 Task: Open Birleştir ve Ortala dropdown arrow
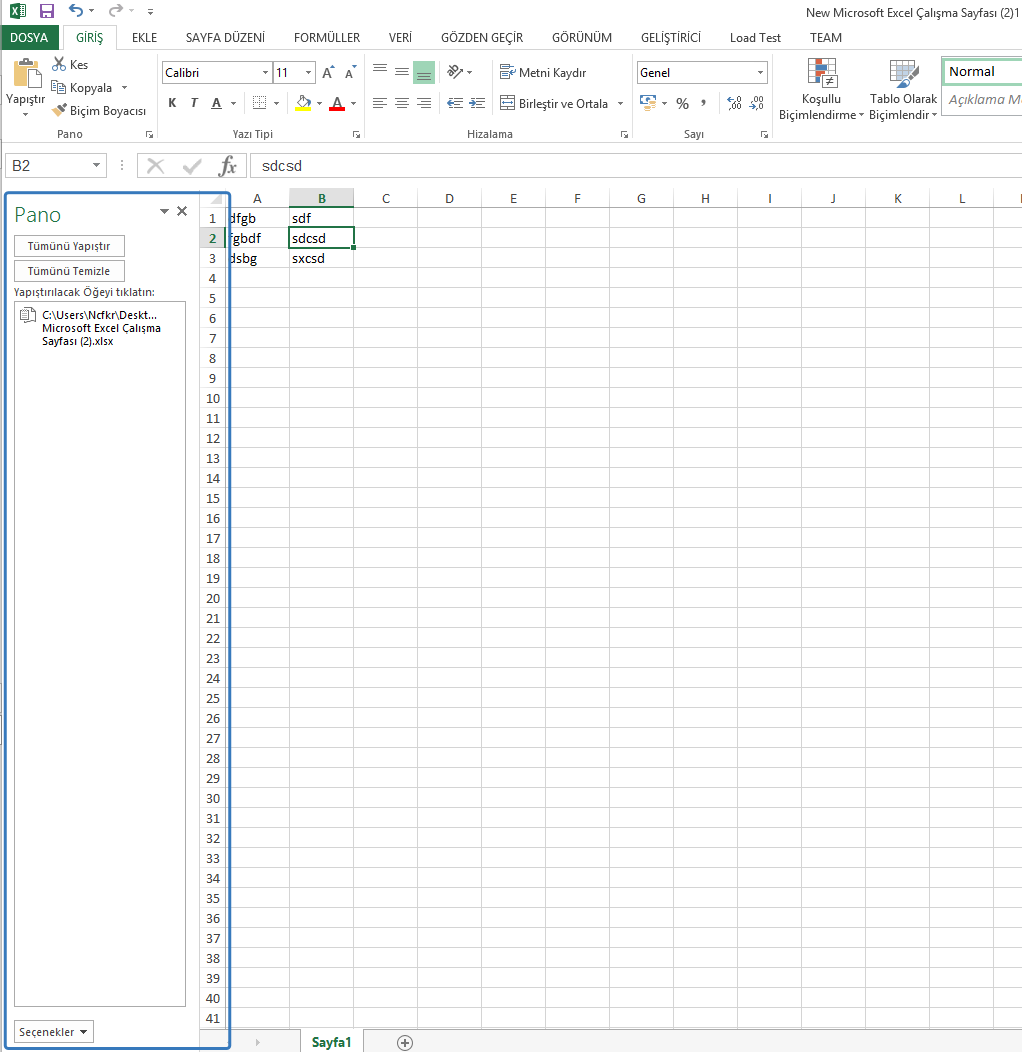[620, 103]
